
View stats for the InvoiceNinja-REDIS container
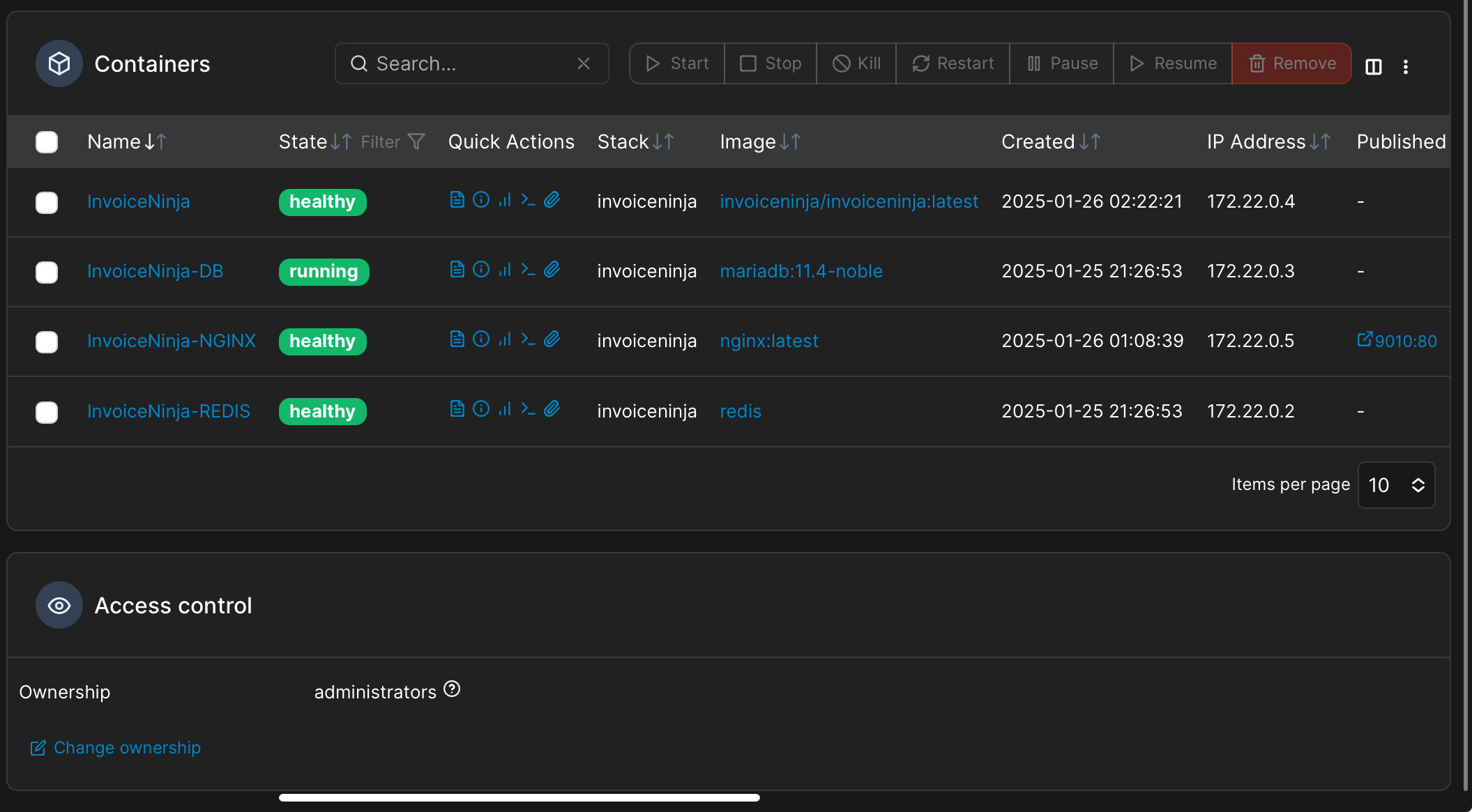[x=505, y=409]
